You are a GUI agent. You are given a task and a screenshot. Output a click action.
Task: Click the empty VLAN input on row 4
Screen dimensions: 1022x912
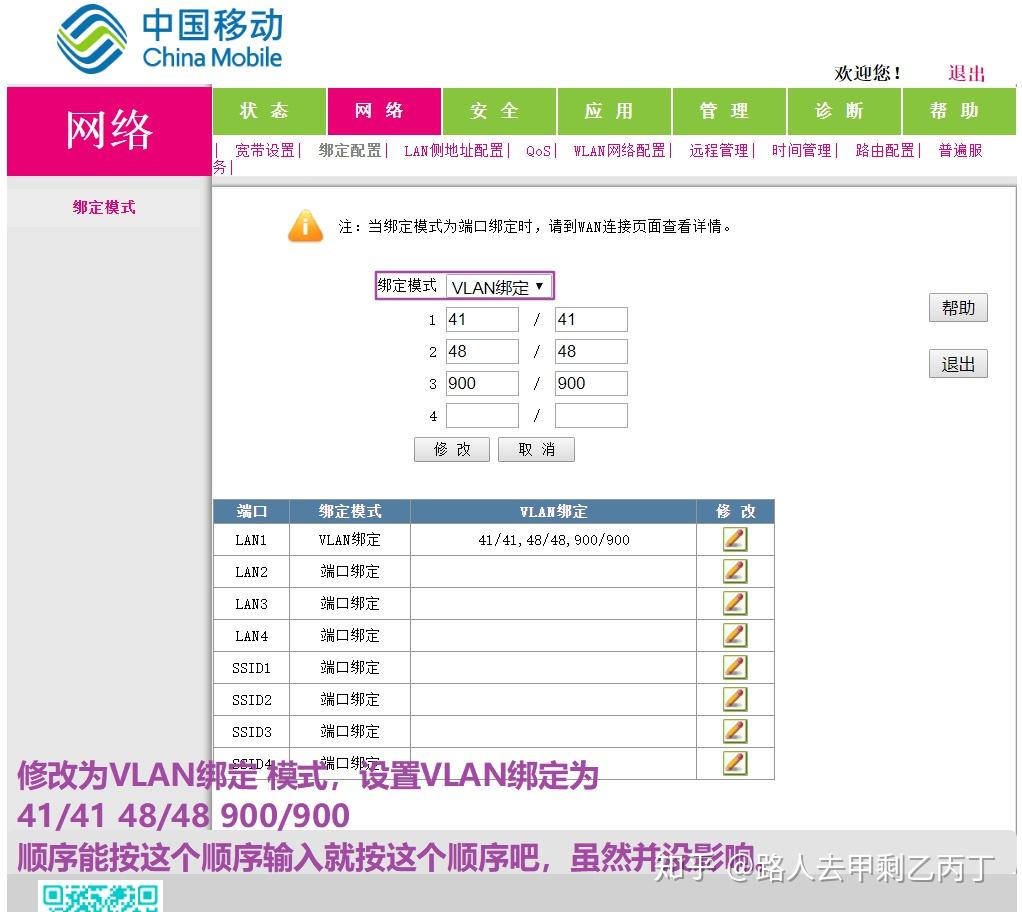click(482, 415)
